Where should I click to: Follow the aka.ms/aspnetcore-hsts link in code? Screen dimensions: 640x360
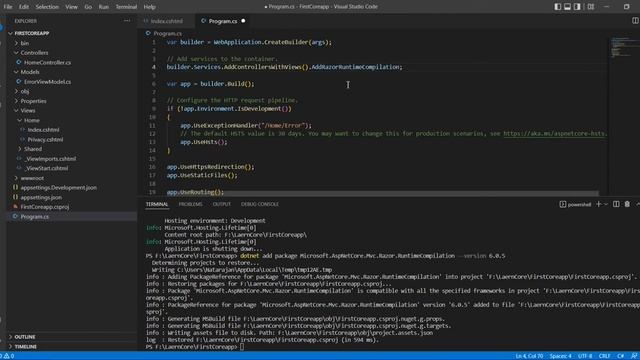click(554, 133)
